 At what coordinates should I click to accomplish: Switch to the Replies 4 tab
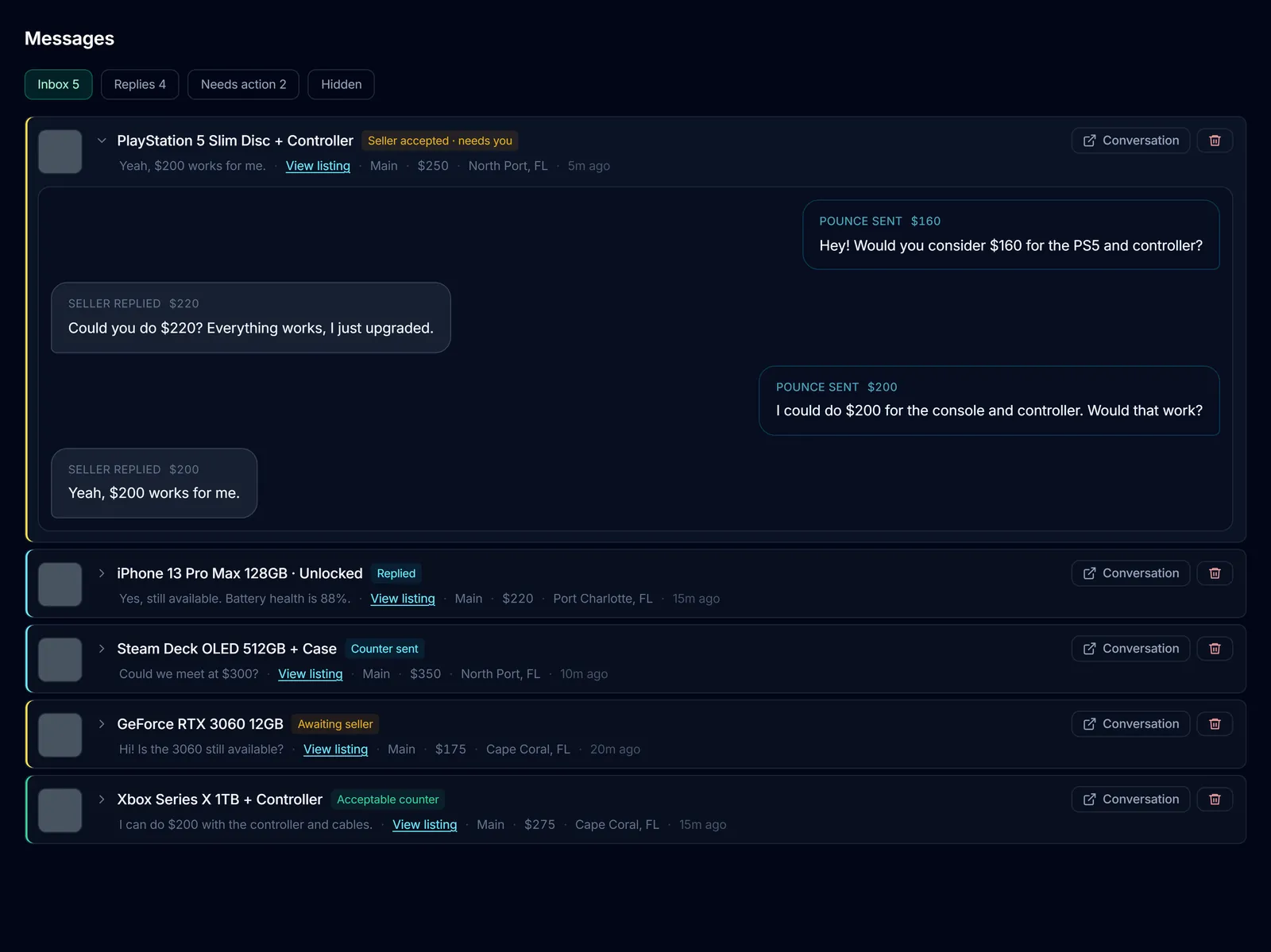pyautogui.click(x=140, y=84)
